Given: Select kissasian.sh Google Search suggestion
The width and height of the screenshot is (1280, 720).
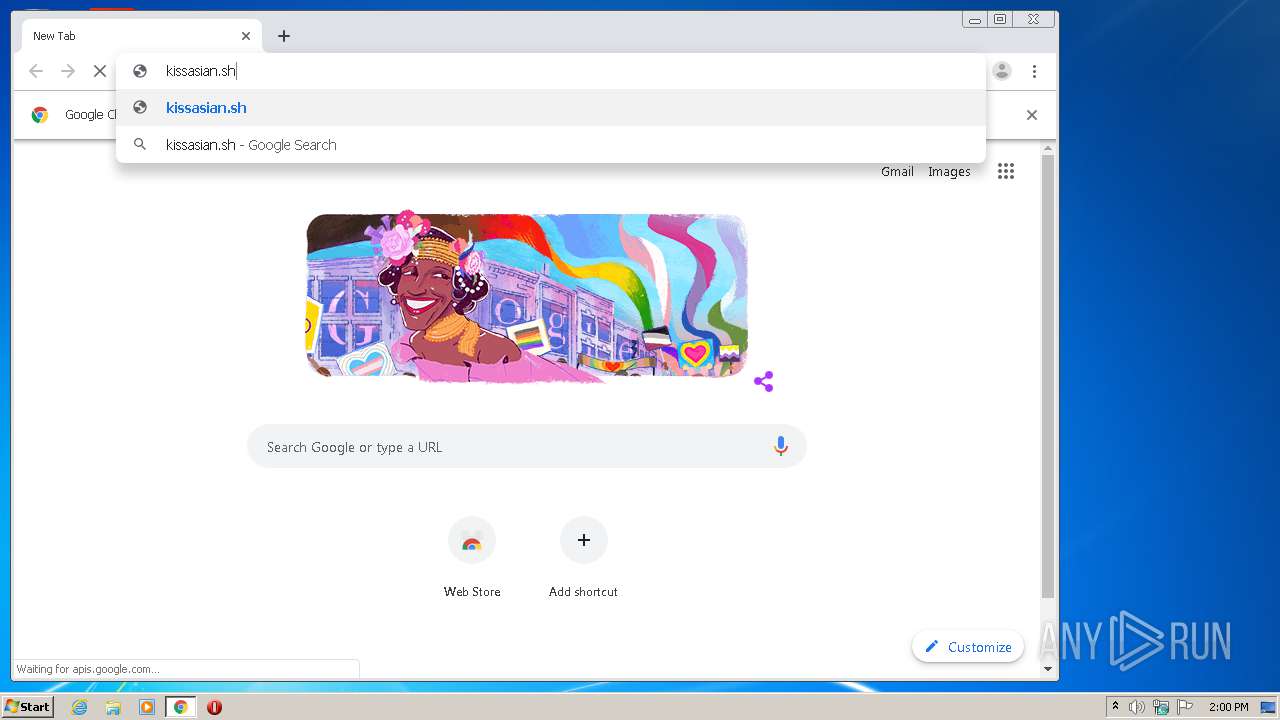Looking at the screenshot, I should [x=551, y=145].
